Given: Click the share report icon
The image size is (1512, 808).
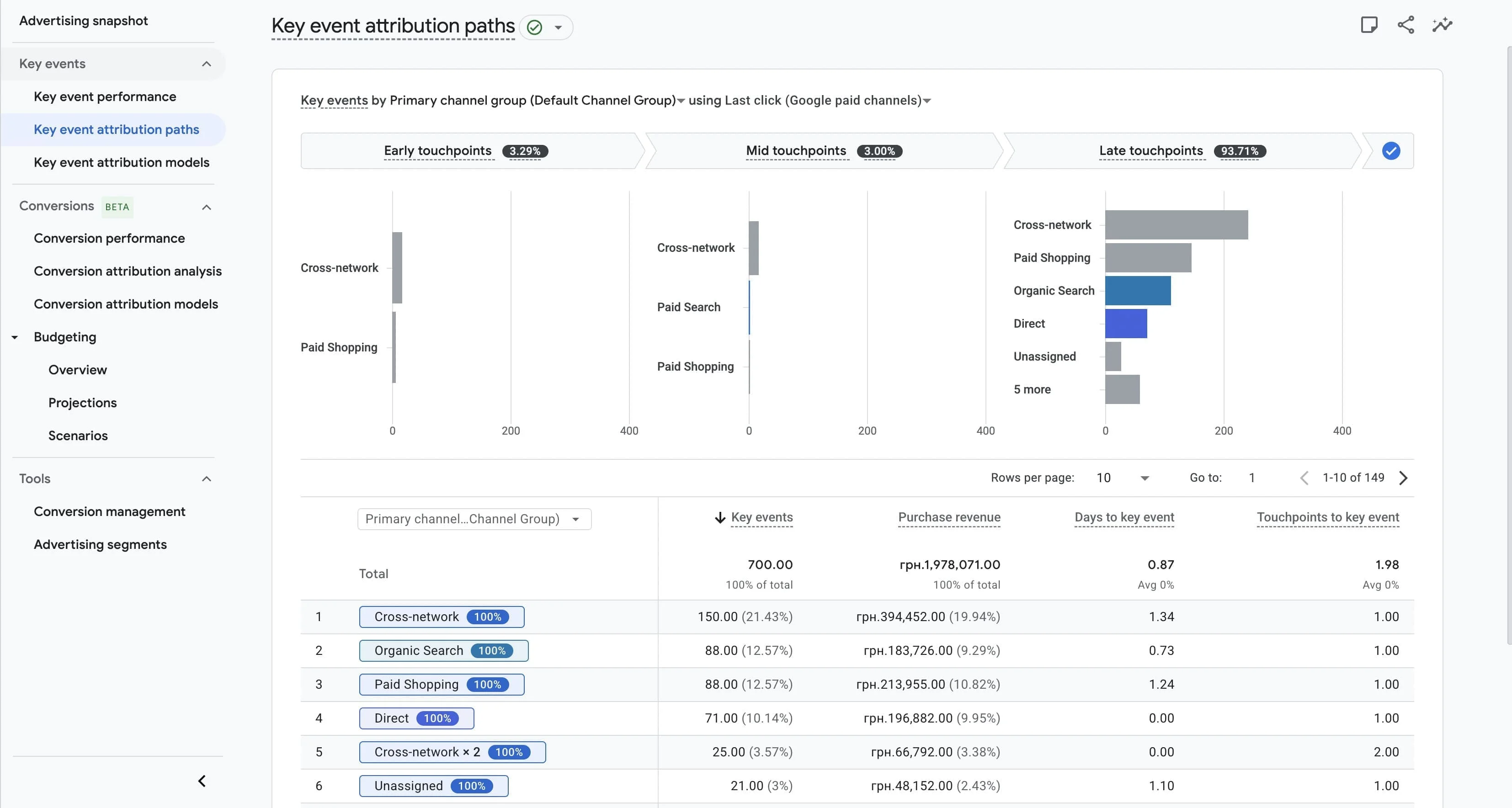Looking at the screenshot, I should (x=1406, y=25).
